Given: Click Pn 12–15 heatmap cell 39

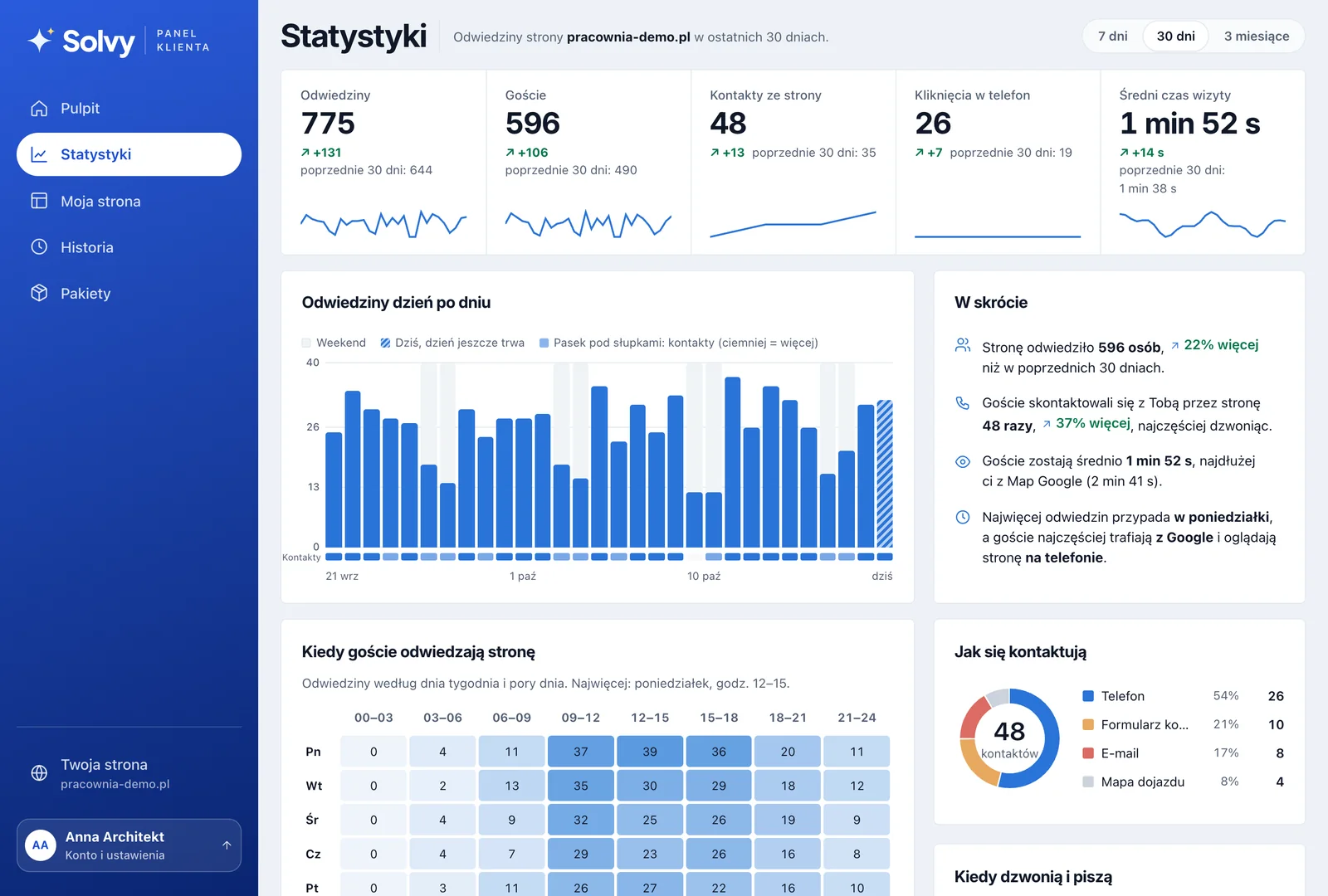Looking at the screenshot, I should tap(650, 752).
